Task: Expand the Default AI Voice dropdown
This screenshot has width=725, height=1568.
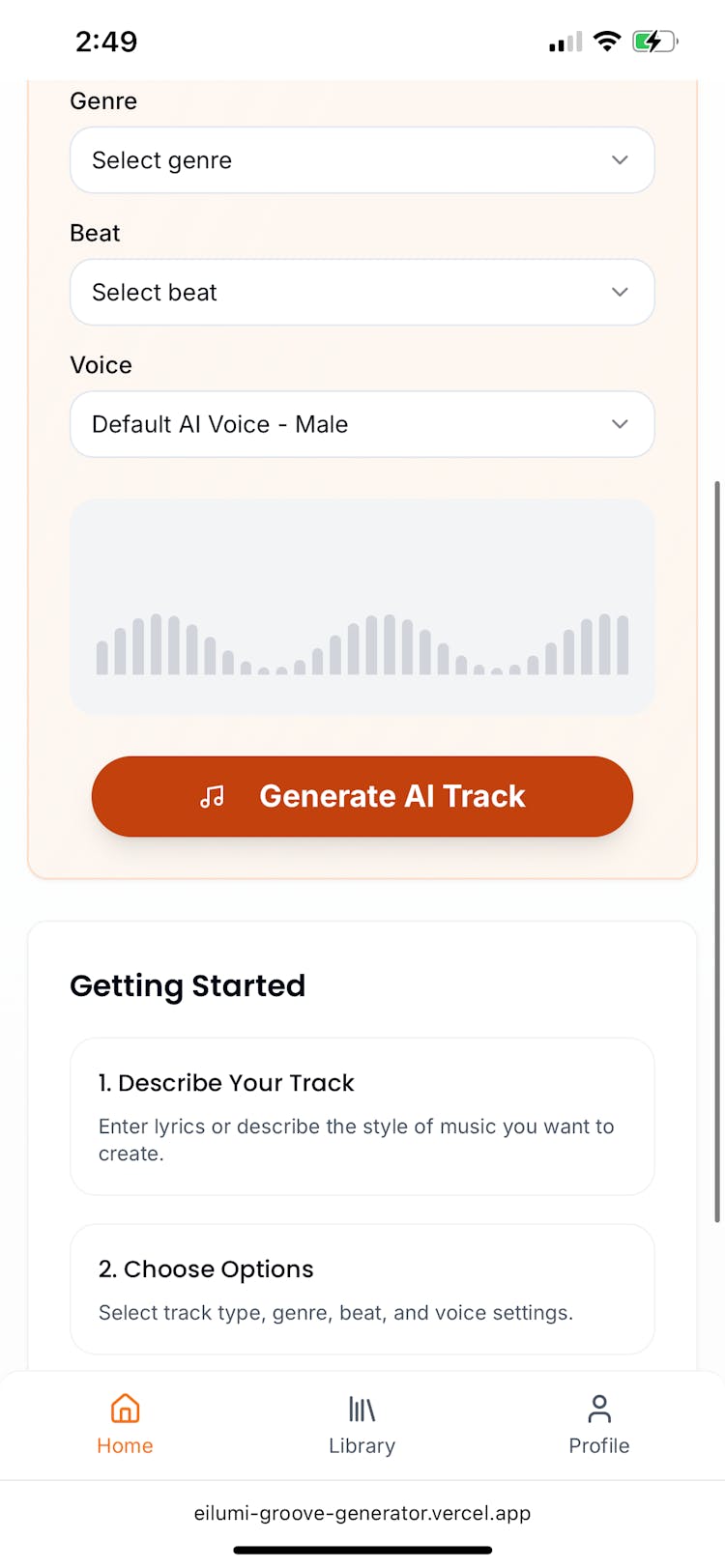Action: (362, 424)
